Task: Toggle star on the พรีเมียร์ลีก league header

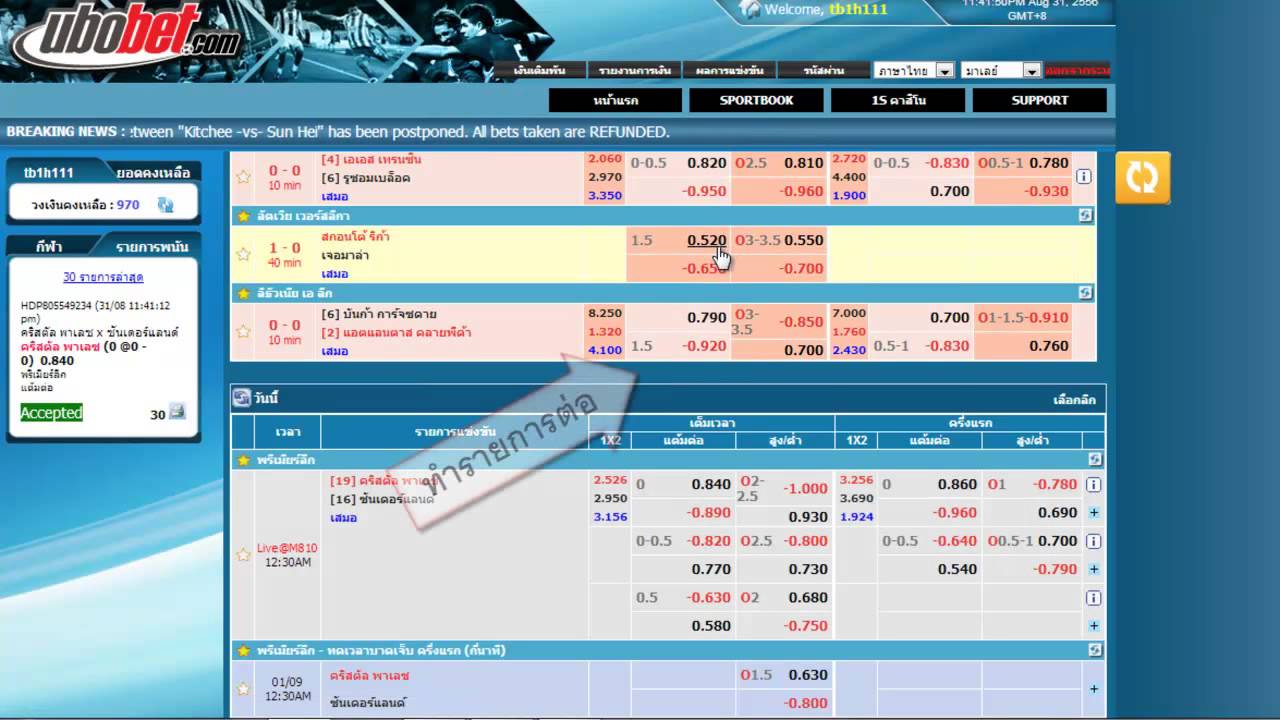Action: click(242, 460)
